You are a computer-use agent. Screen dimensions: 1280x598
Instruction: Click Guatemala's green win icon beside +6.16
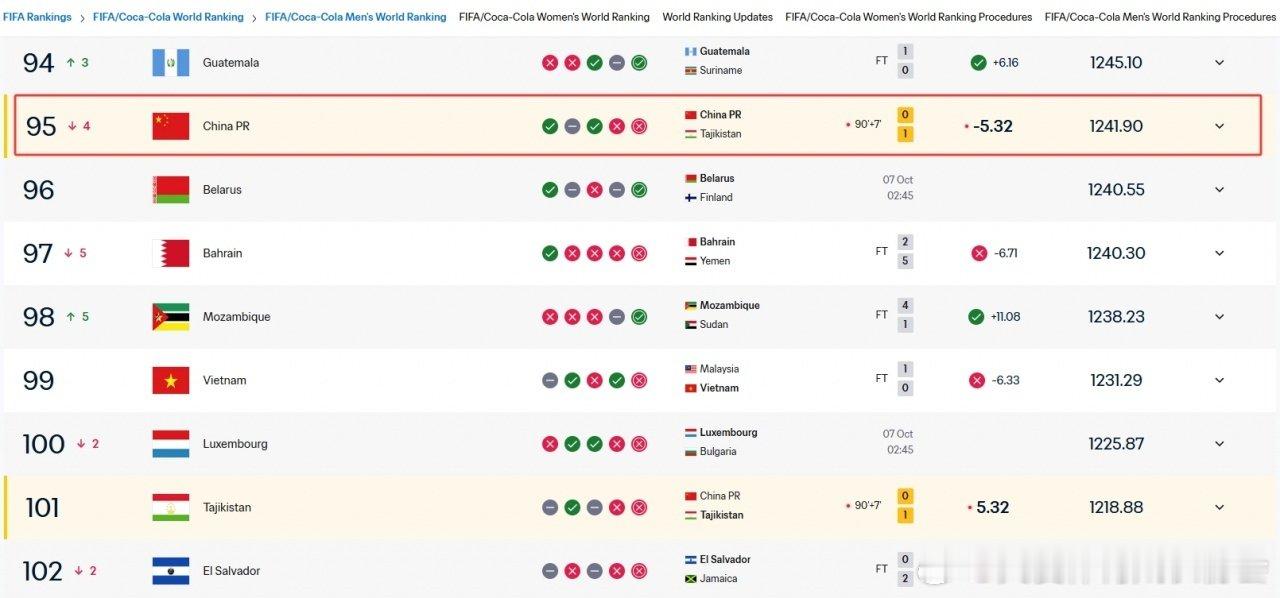(x=978, y=63)
